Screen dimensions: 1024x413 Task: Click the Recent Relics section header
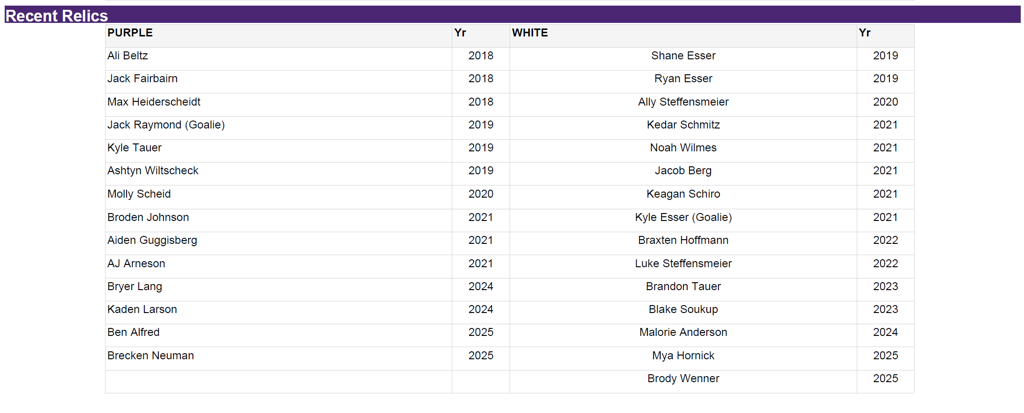pos(57,15)
